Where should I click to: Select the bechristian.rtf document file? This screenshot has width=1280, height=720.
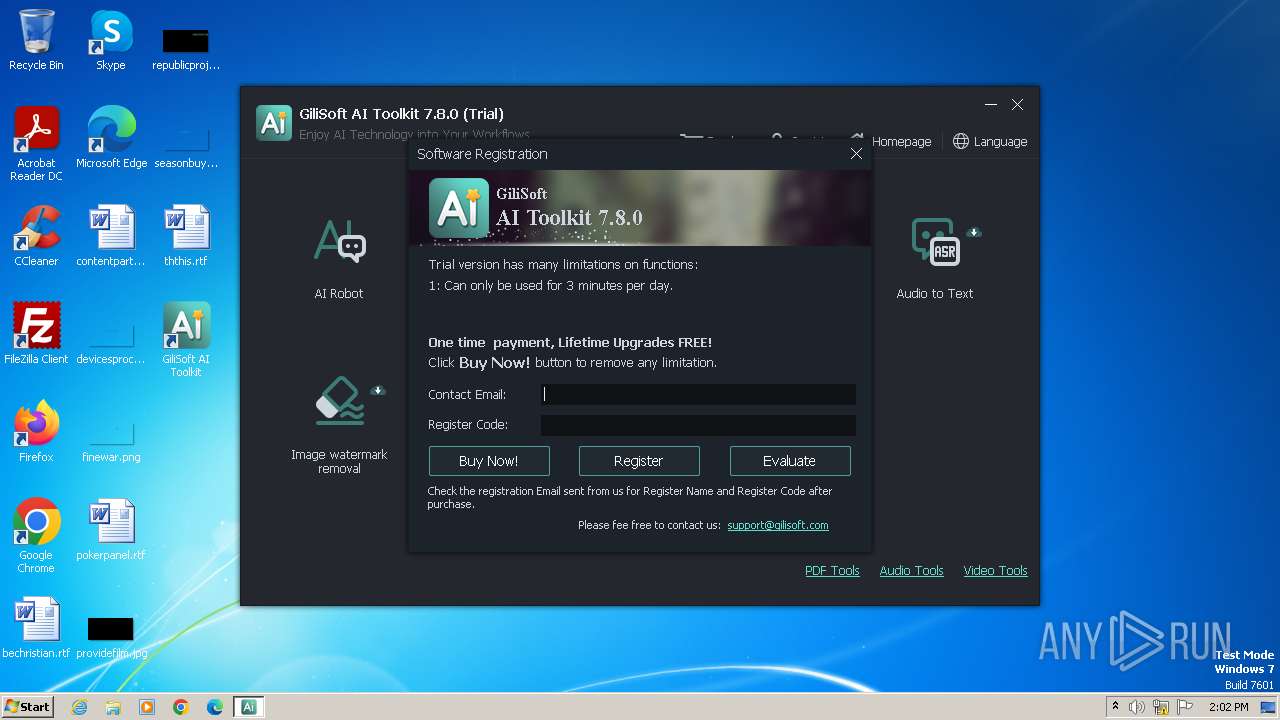[x=36, y=628]
